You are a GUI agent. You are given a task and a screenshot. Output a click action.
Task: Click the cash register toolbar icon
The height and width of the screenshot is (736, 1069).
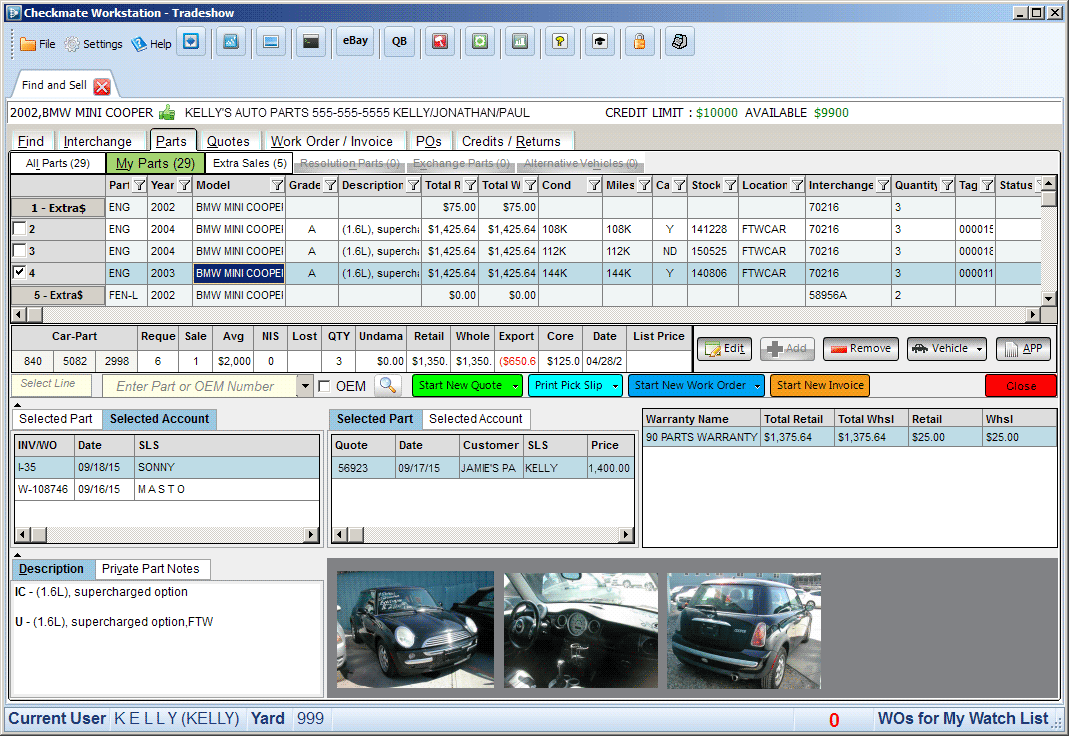(680, 42)
